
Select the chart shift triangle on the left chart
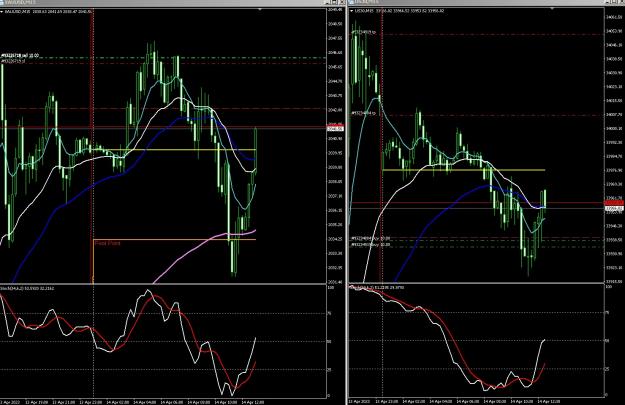[x=260, y=9]
